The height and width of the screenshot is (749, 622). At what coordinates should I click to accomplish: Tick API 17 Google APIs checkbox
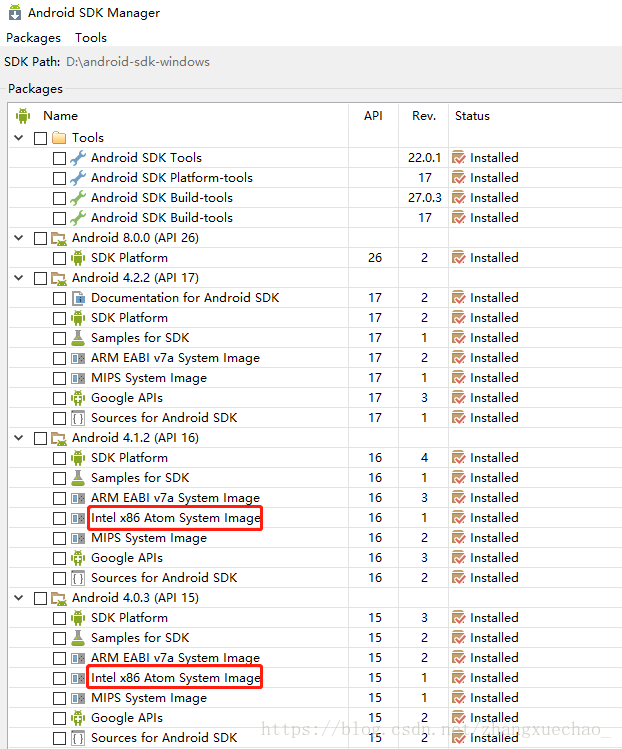tap(60, 398)
